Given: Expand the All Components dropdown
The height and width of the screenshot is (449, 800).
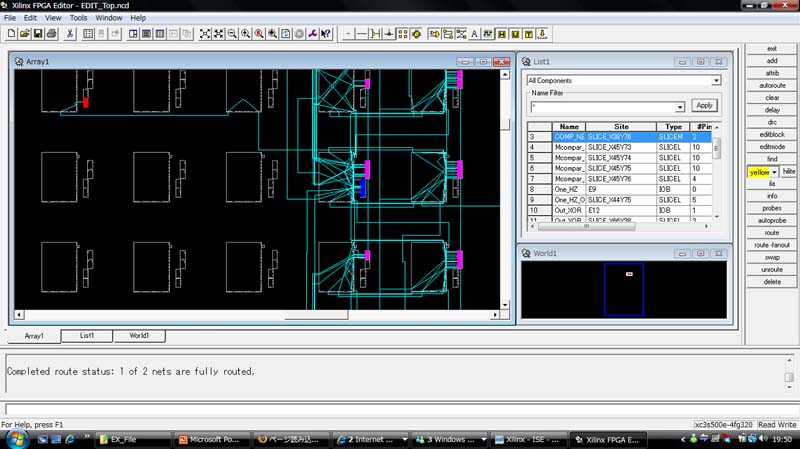Looking at the screenshot, I should [716, 81].
